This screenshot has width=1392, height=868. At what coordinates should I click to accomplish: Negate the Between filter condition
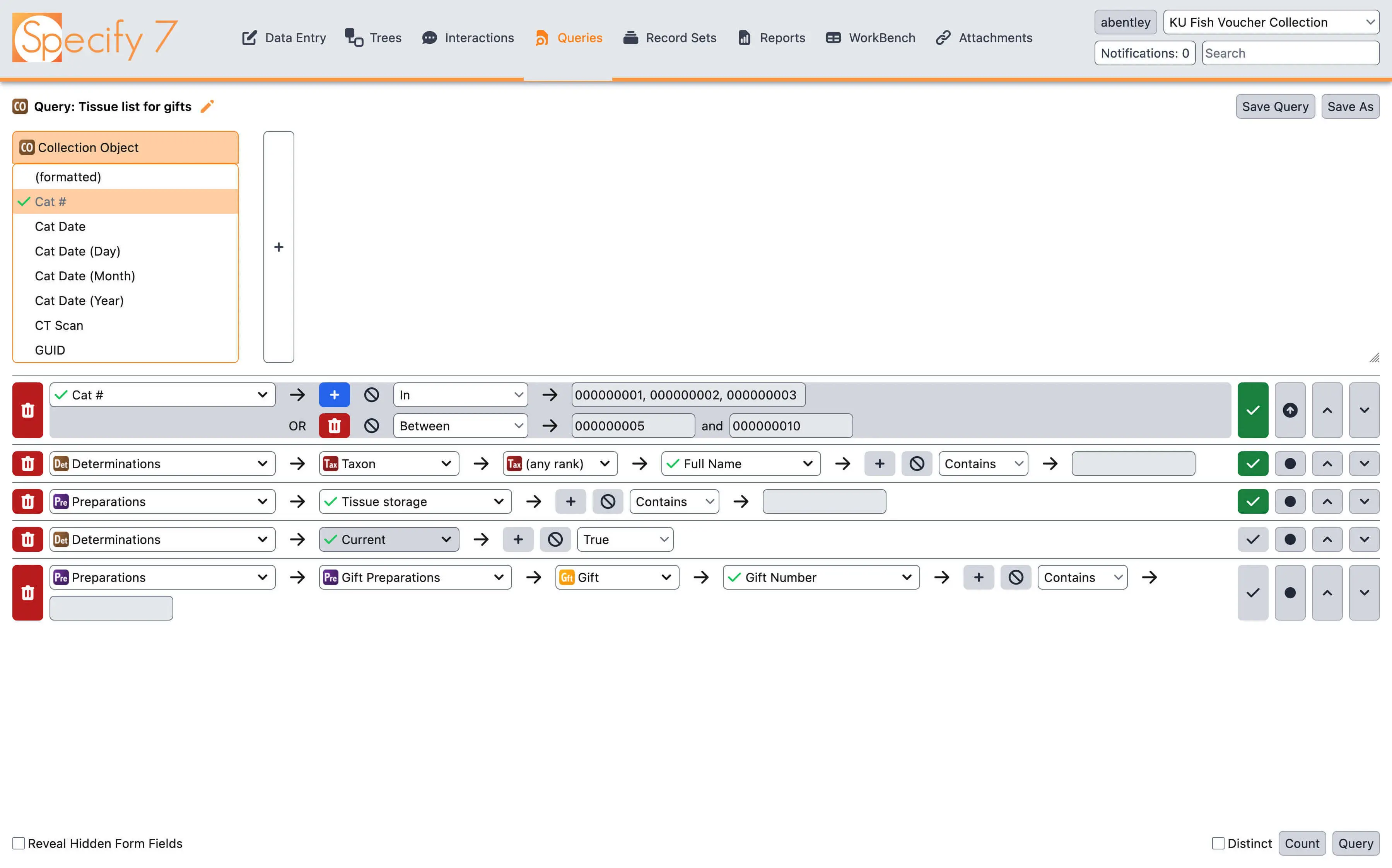click(x=372, y=426)
